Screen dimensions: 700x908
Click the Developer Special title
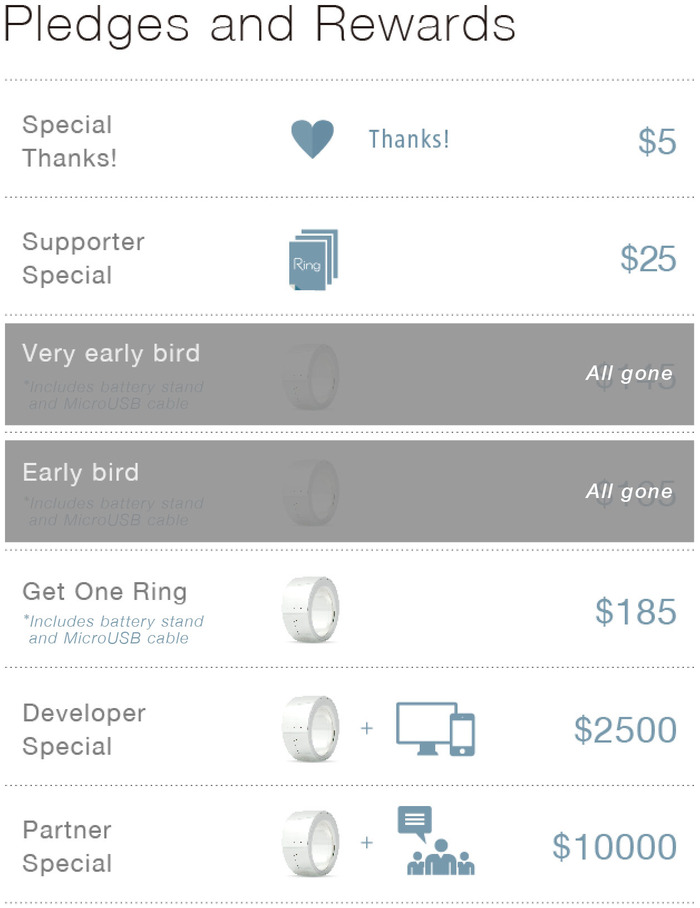[84, 730]
